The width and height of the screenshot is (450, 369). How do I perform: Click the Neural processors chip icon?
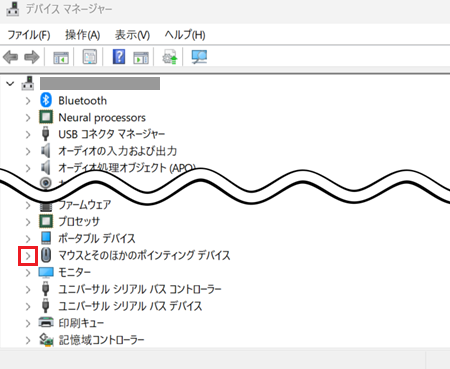tap(46, 117)
